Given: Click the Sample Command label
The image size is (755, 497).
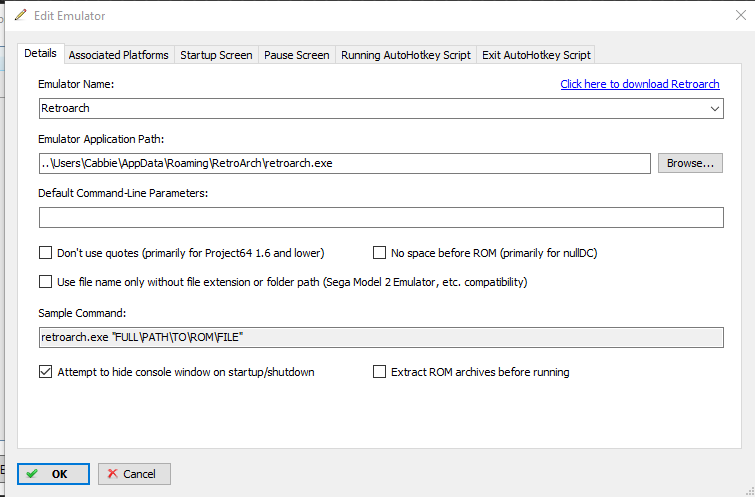Looking at the screenshot, I should [x=82, y=313].
